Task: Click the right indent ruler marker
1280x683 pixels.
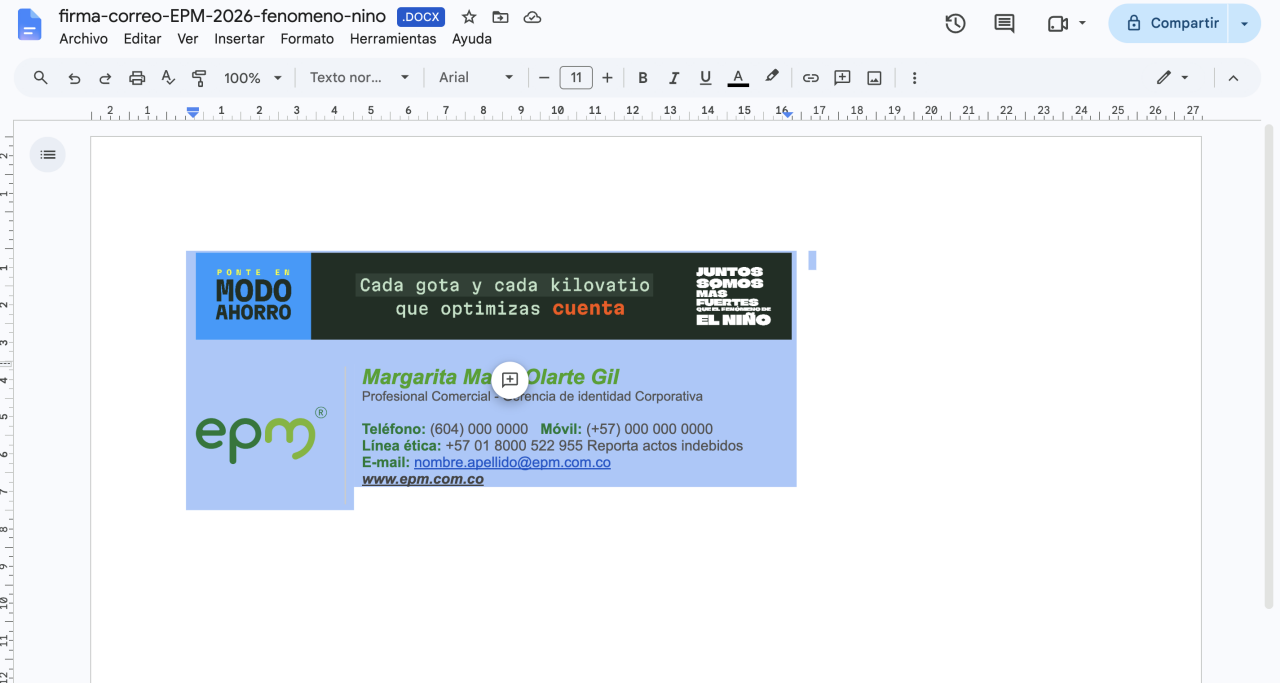Action: pos(788,114)
